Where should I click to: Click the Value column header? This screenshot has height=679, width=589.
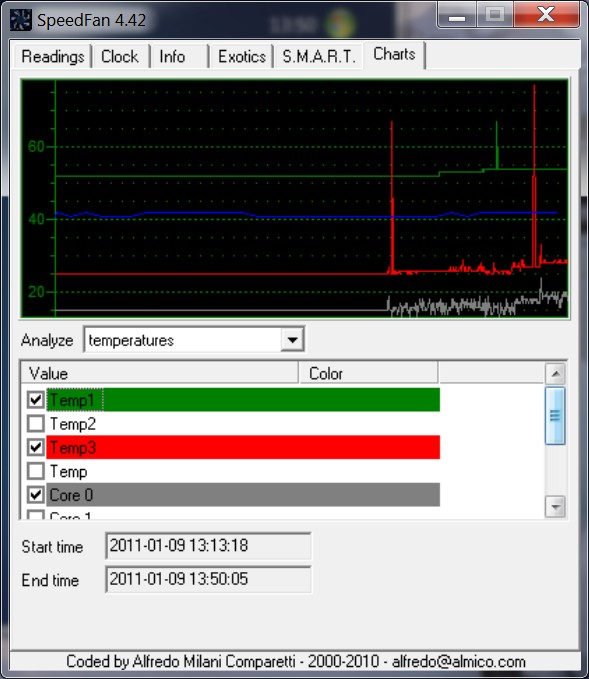click(160, 373)
